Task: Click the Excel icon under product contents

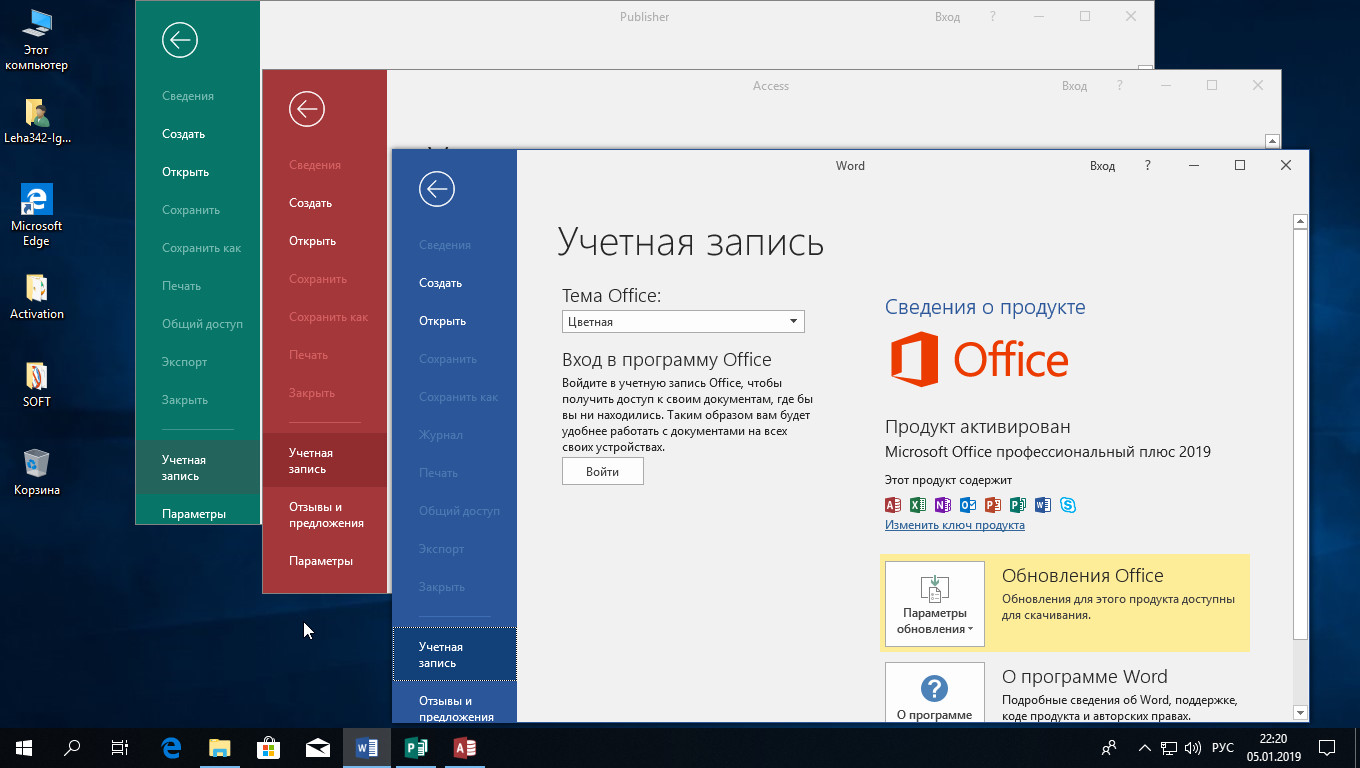Action: point(918,505)
